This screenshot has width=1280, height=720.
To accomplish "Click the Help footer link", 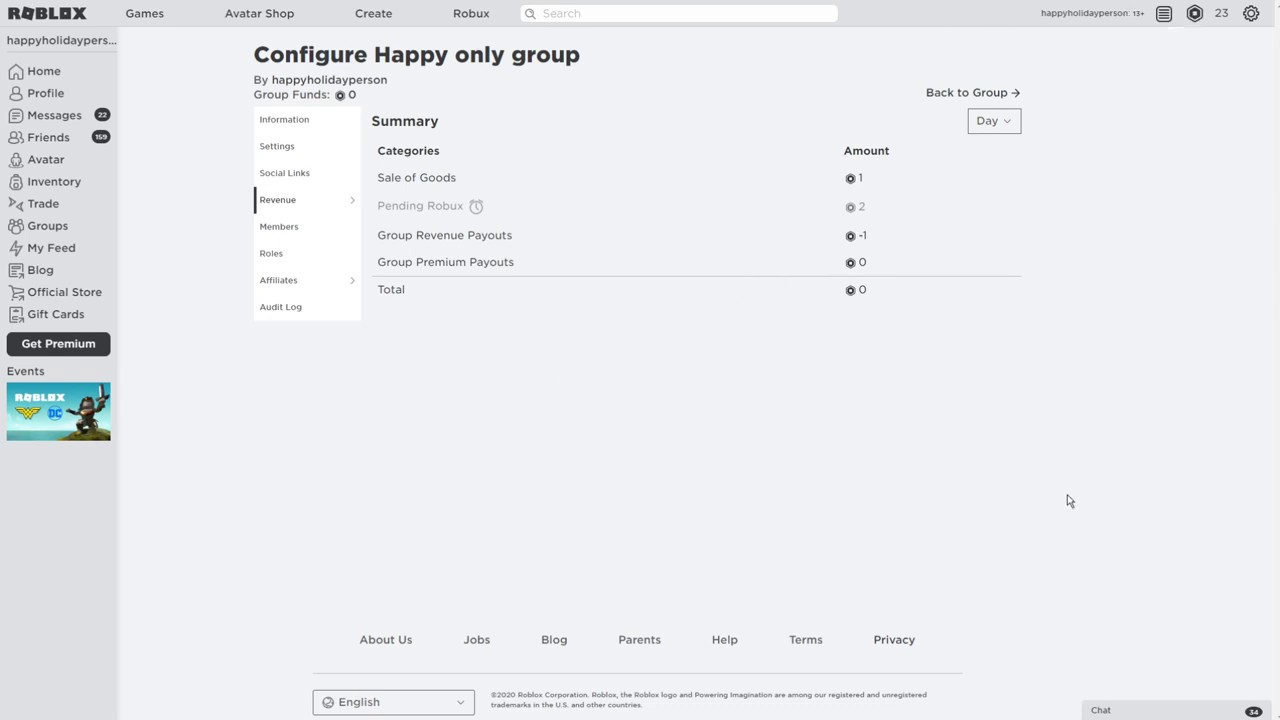I will point(725,640).
